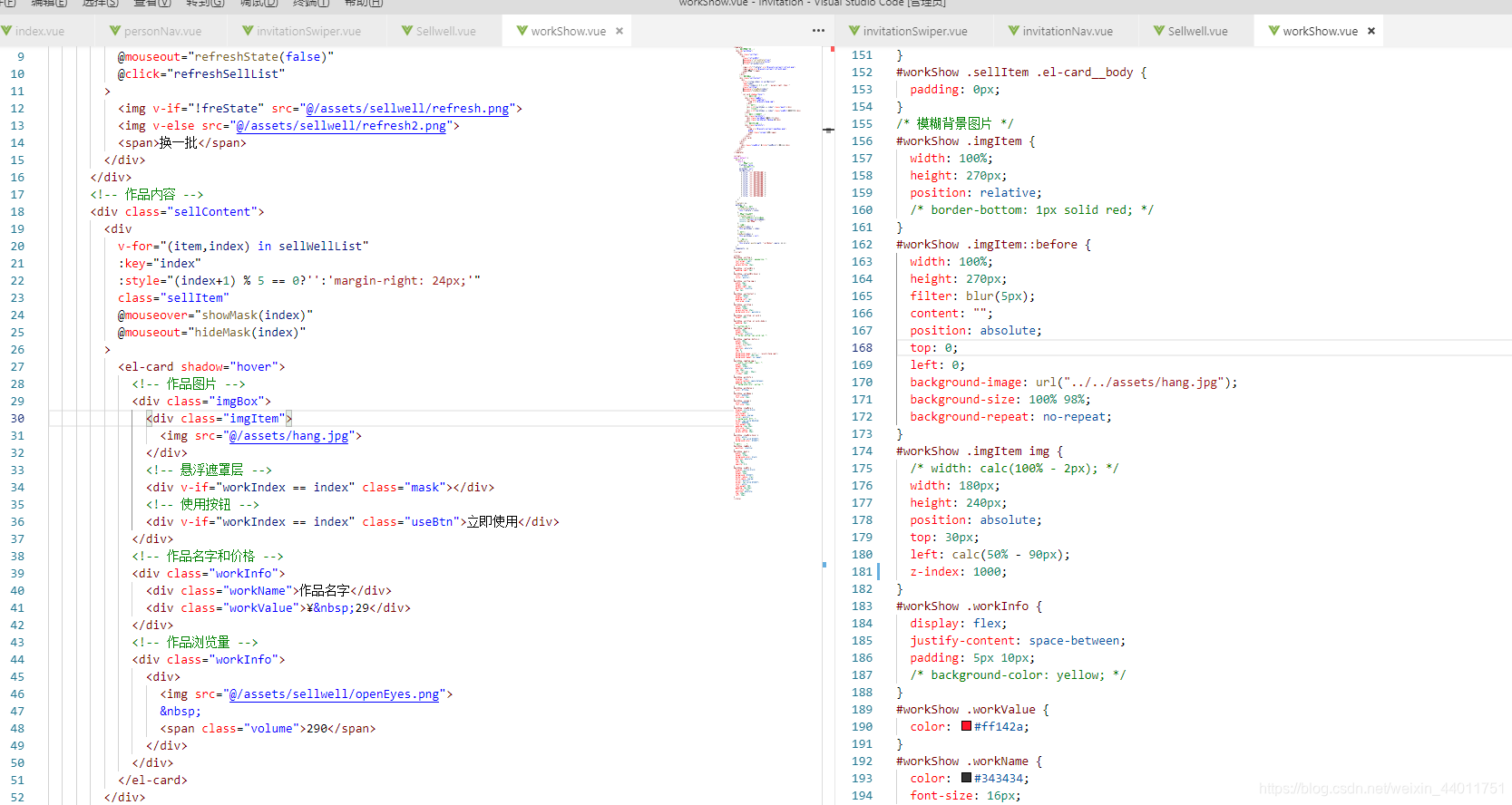Click the workValue price div line
1512x805 pixels.
[278, 608]
